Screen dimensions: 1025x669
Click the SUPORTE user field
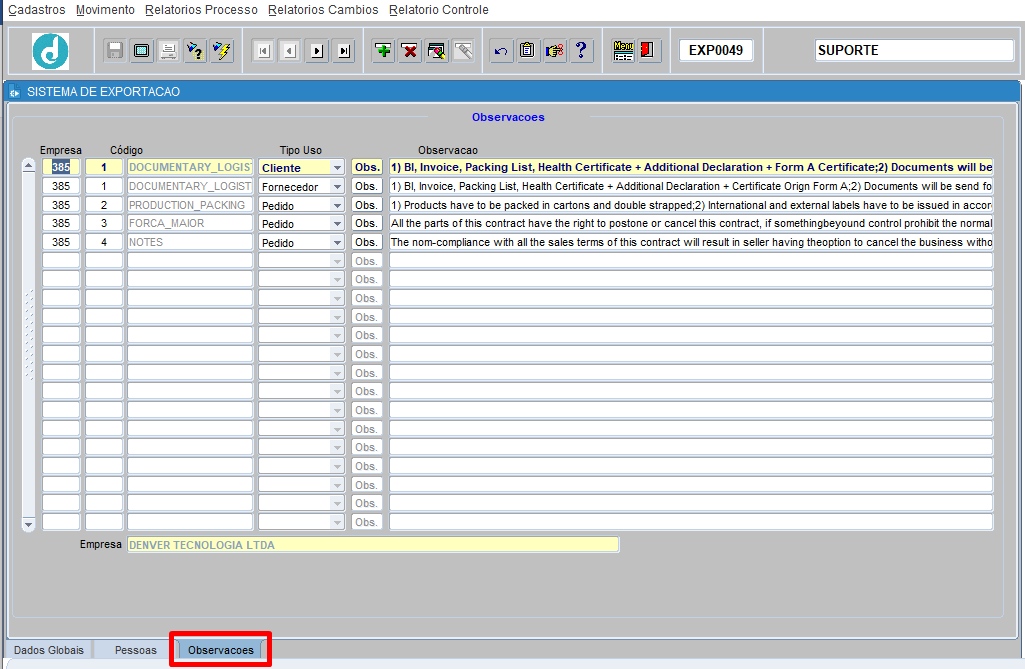914,50
